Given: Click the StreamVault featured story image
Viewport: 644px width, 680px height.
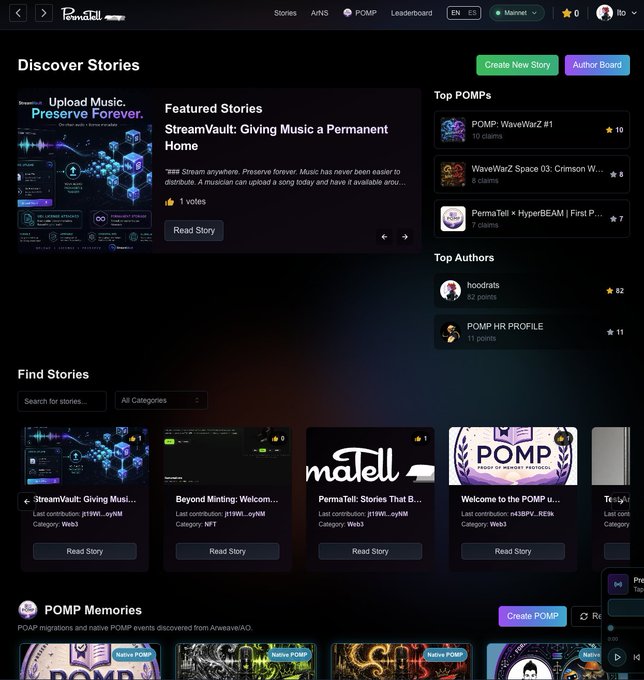Looking at the screenshot, I should 85,171.
